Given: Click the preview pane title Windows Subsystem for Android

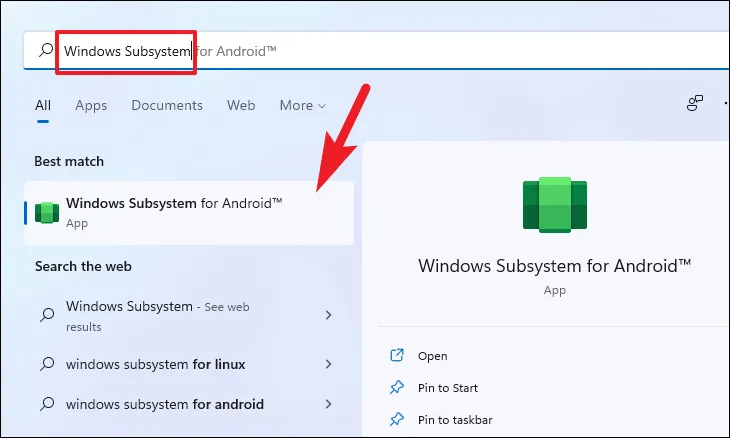Looking at the screenshot, I should (554, 266).
